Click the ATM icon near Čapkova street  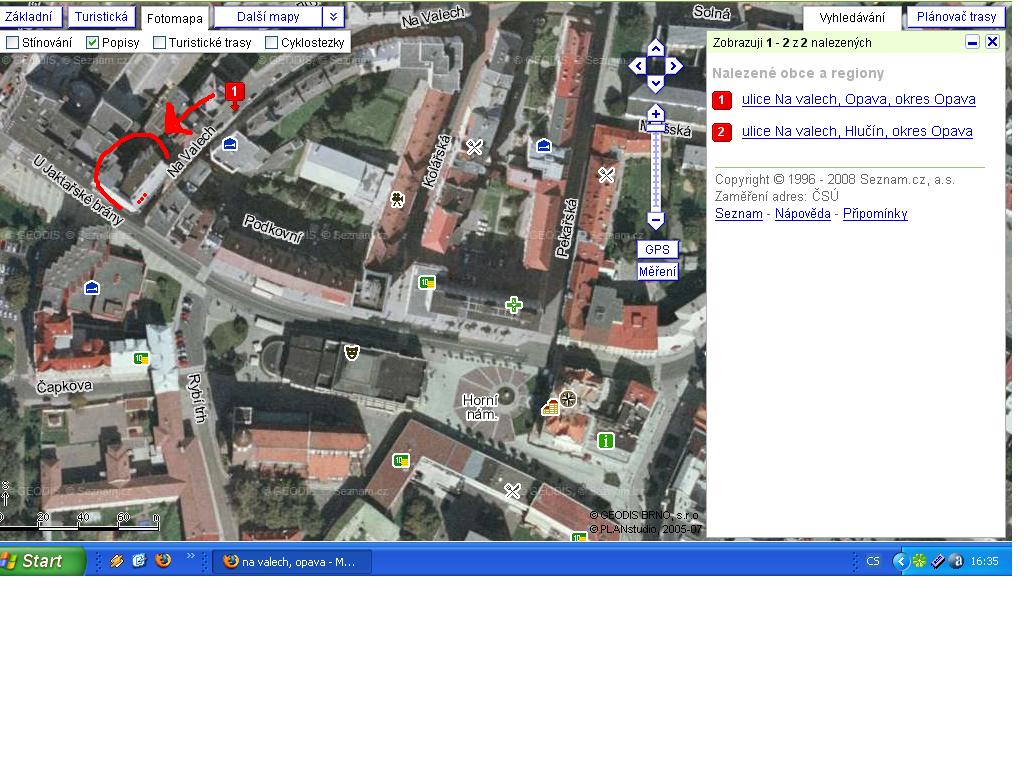click(x=141, y=359)
